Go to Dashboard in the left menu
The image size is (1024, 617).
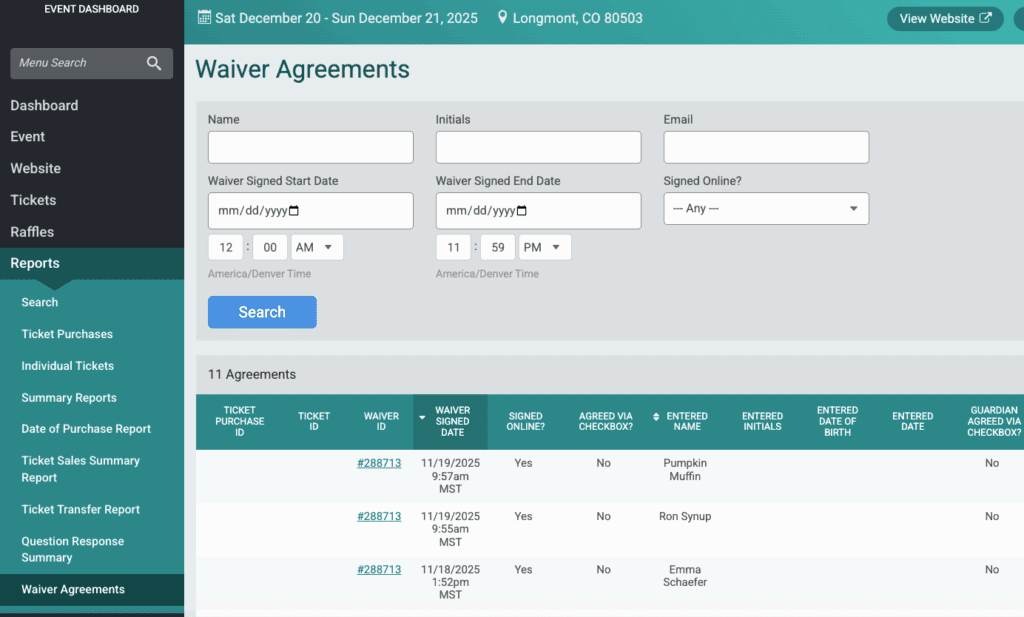pos(44,105)
